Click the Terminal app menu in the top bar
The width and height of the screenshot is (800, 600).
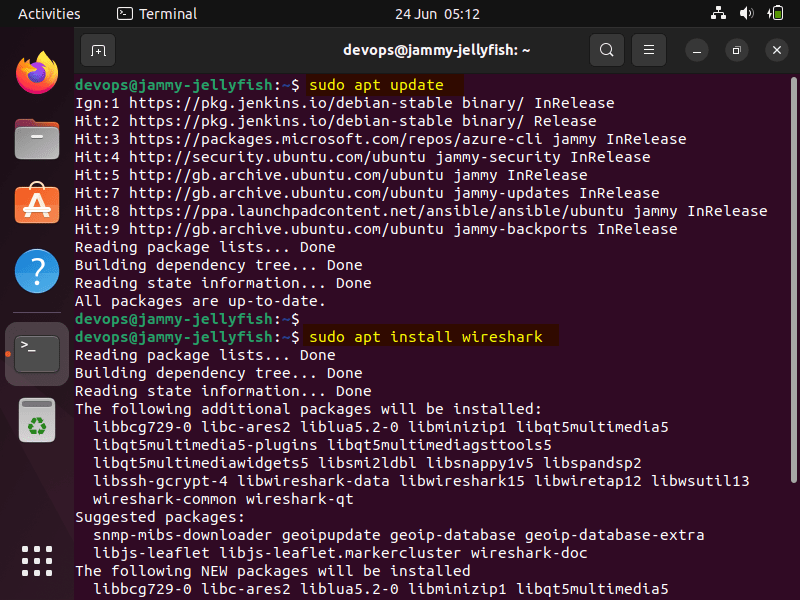(156, 13)
